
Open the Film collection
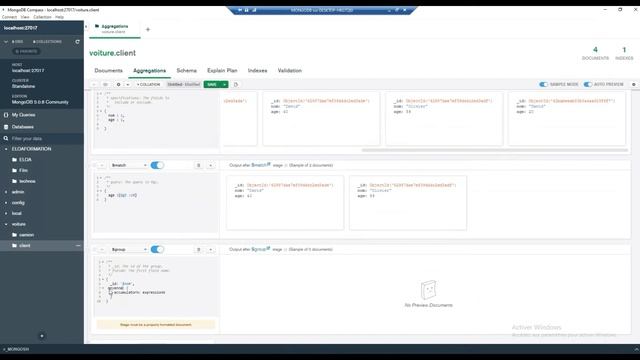[x=23, y=170]
